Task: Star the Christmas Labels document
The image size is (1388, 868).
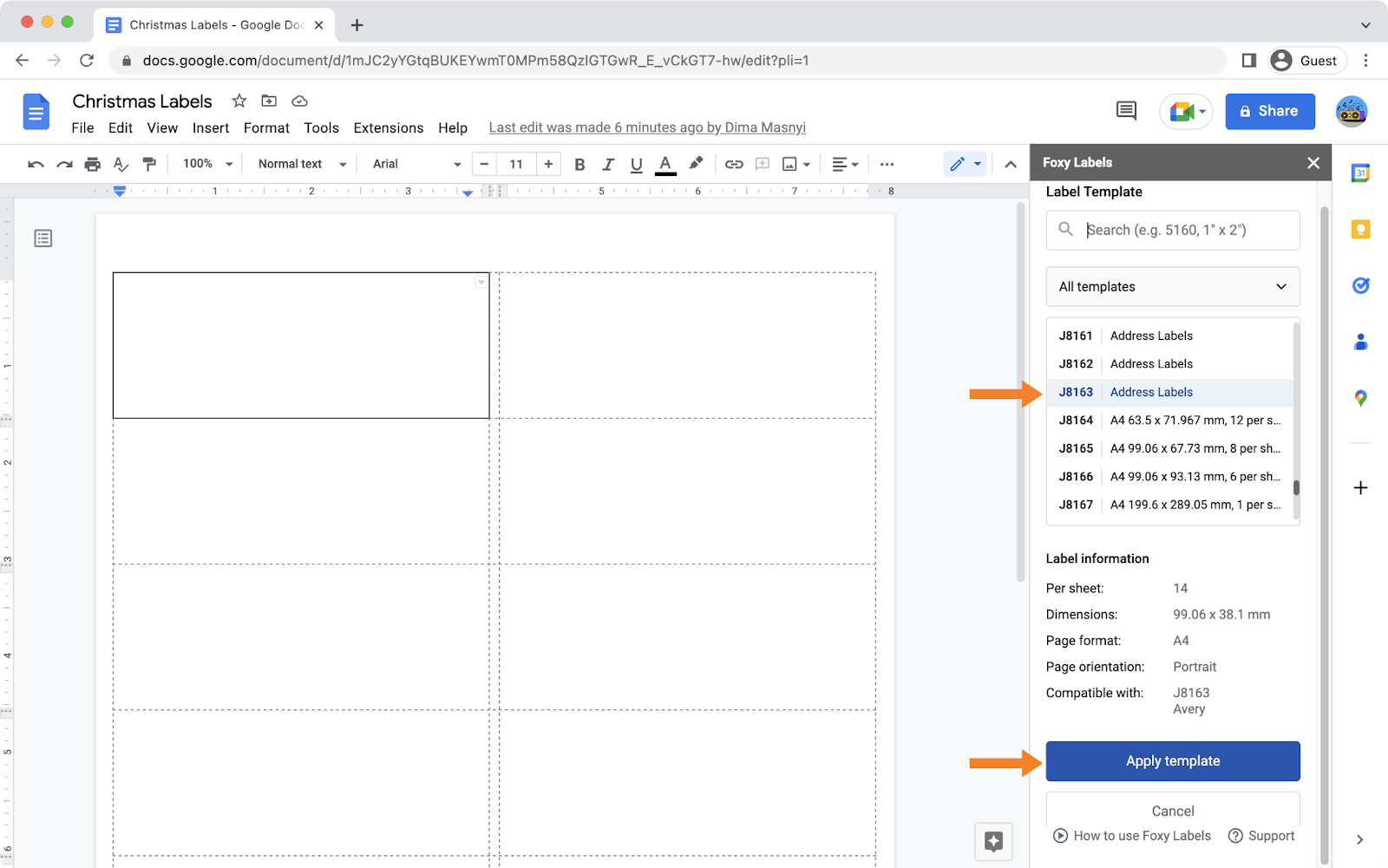Action: (x=239, y=101)
